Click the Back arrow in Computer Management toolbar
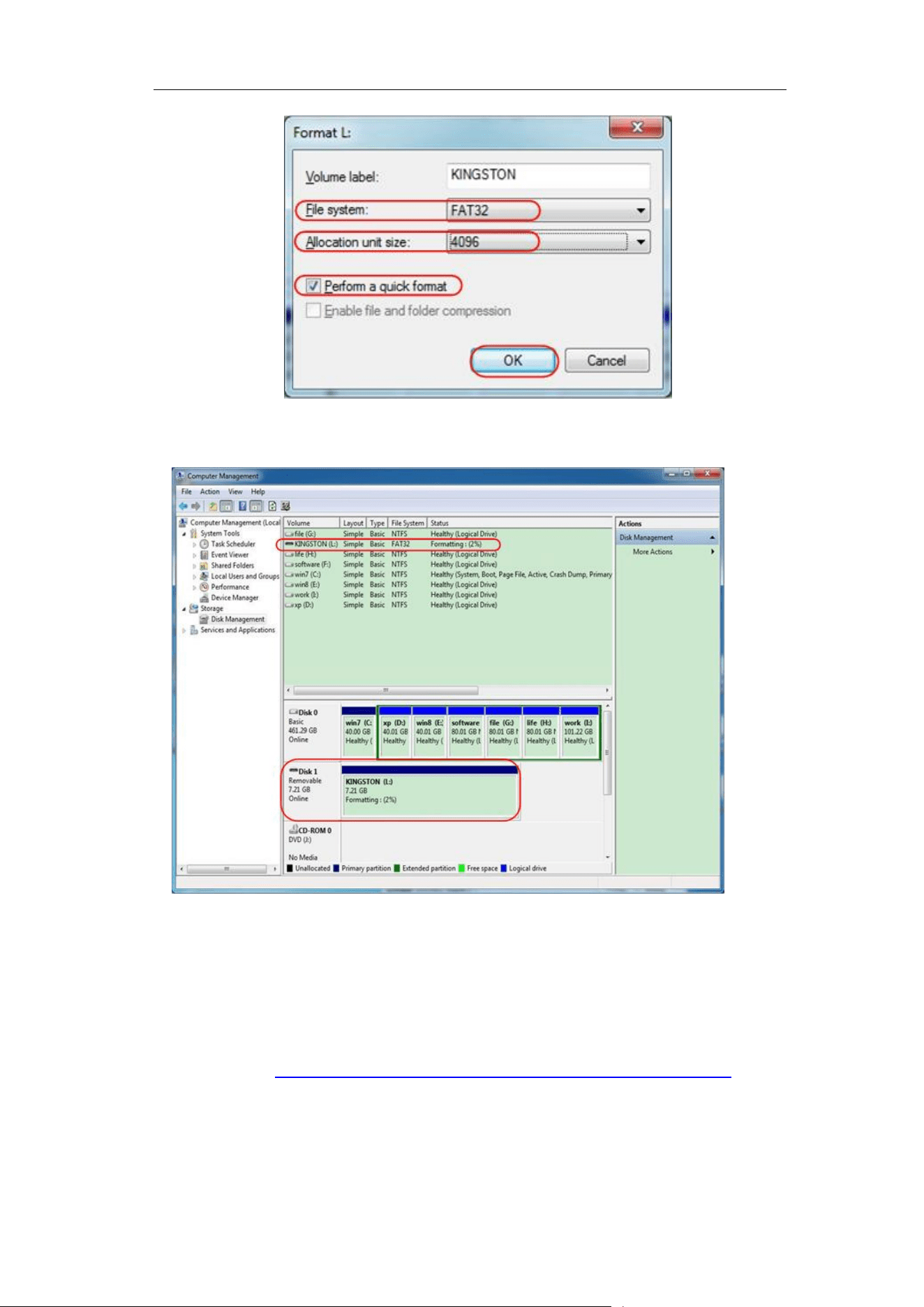 click(183, 506)
